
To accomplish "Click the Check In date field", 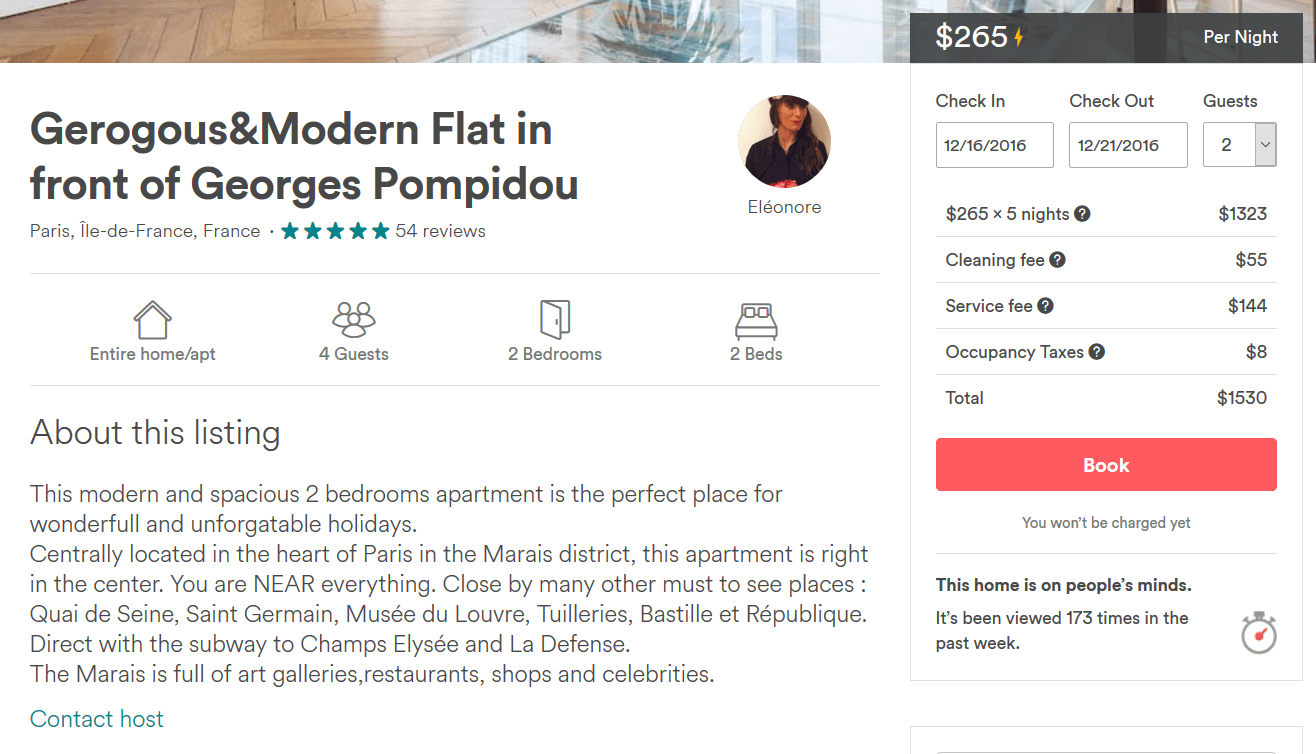I will point(994,145).
